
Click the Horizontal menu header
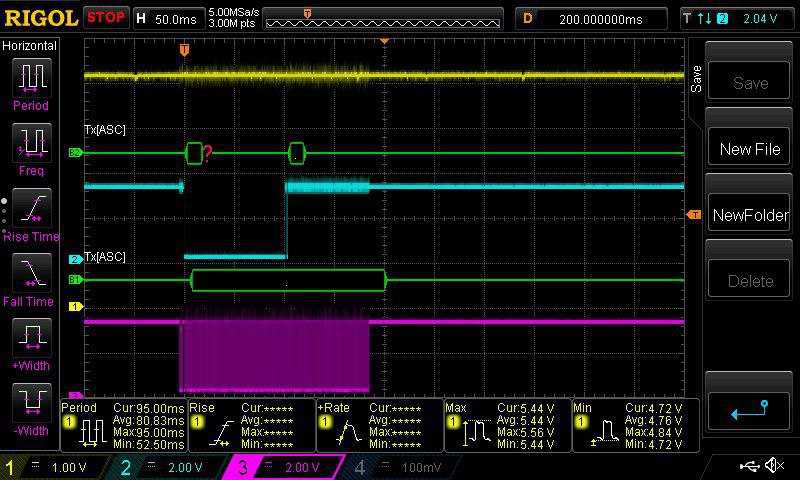point(29,46)
